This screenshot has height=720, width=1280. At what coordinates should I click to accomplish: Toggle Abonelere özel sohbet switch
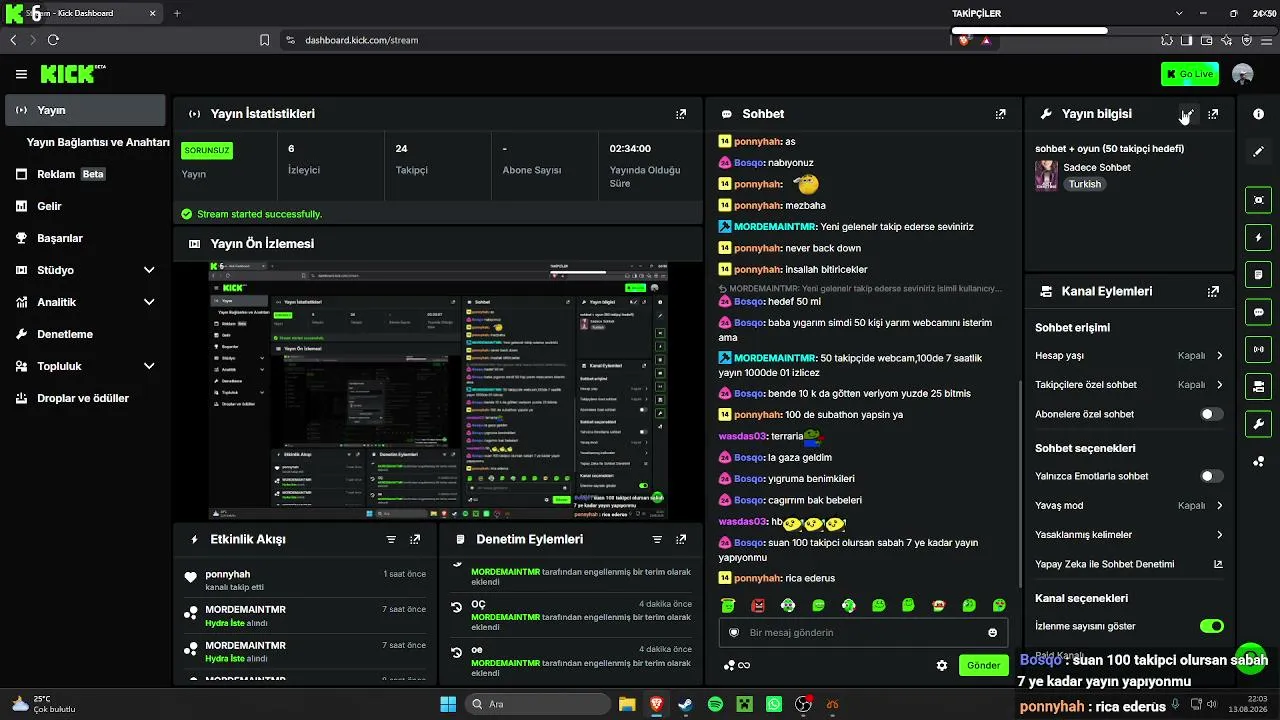[x=1211, y=414]
